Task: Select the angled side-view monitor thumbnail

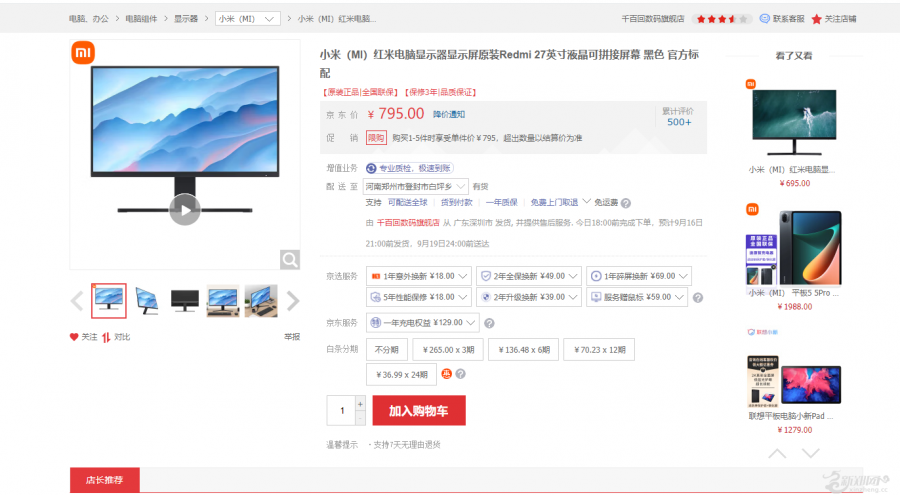Action: [x=147, y=300]
